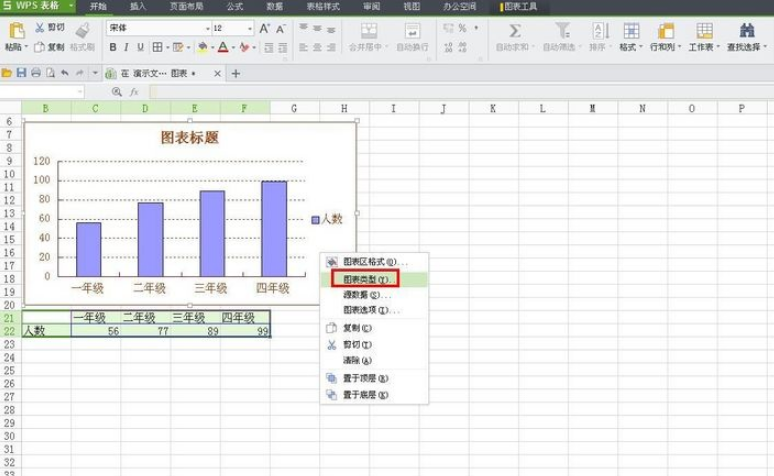Toggle Underline formatting
Image resolution: width=774 pixels, height=476 pixels.
click(140, 47)
